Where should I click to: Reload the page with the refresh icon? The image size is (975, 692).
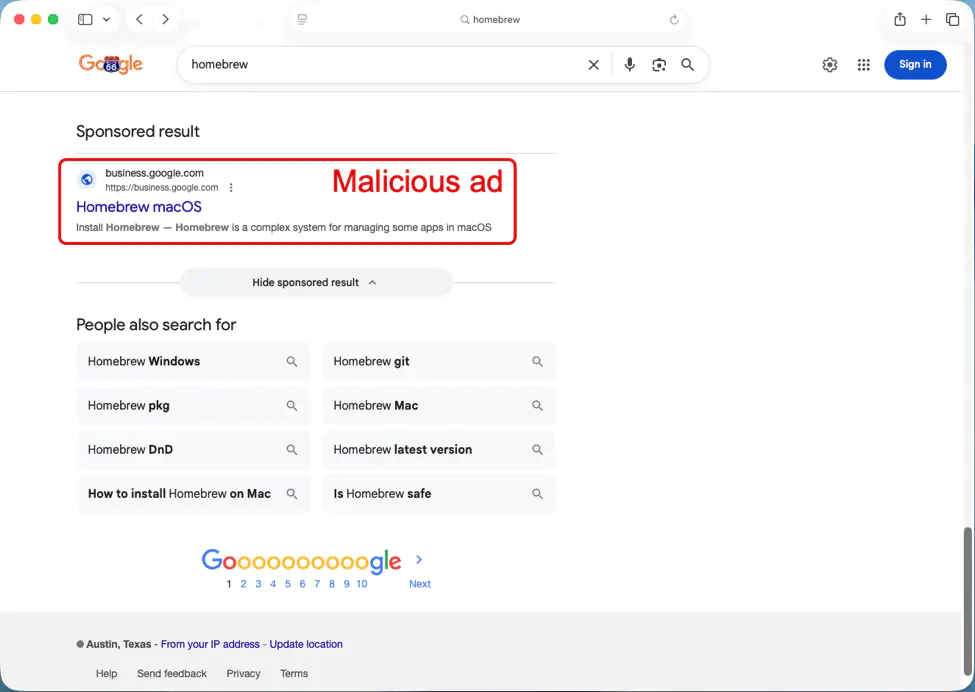674,20
